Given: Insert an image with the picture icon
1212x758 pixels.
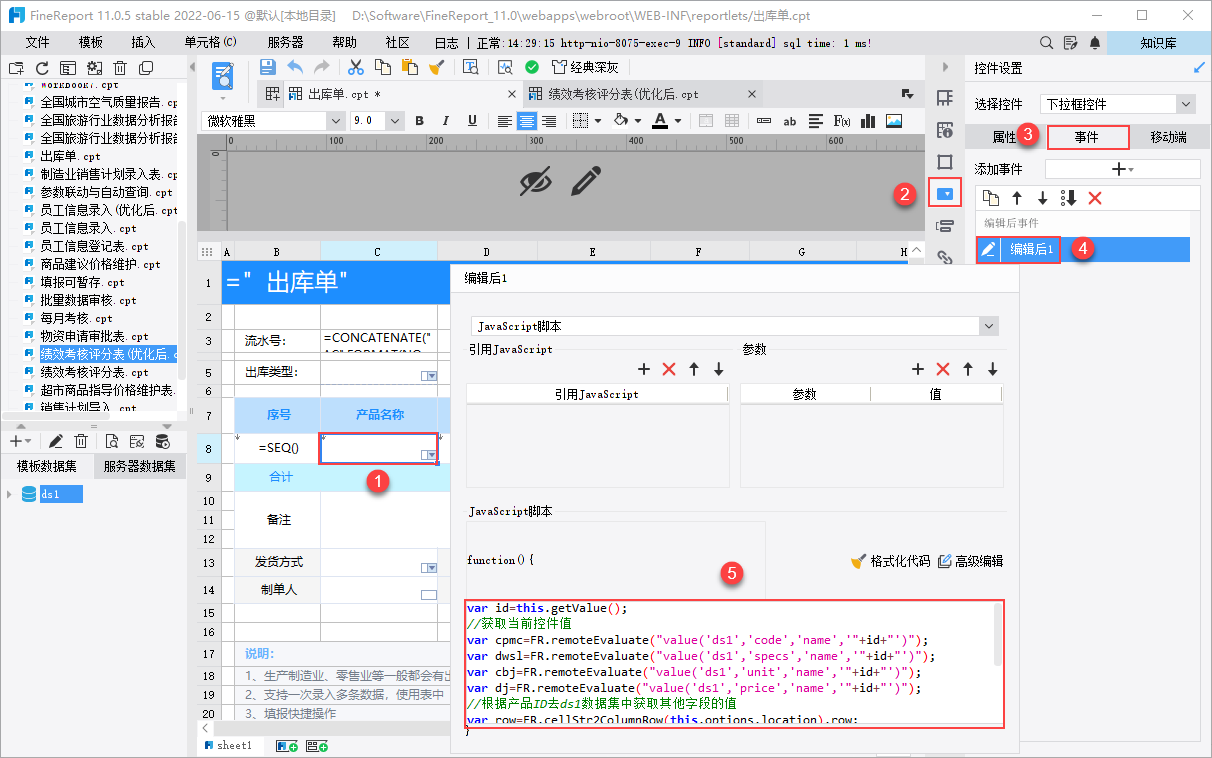Looking at the screenshot, I should click(x=894, y=121).
